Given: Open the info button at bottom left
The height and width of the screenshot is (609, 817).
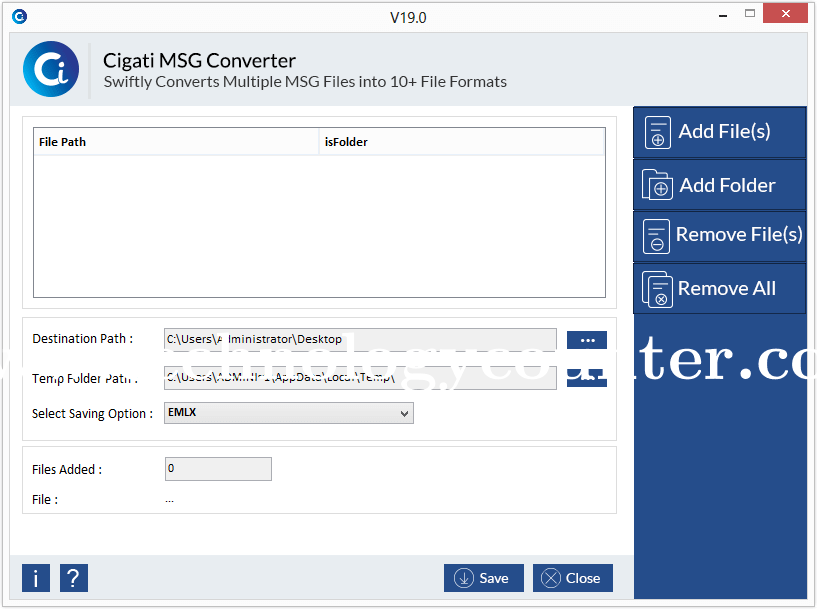Looking at the screenshot, I should click(35, 578).
